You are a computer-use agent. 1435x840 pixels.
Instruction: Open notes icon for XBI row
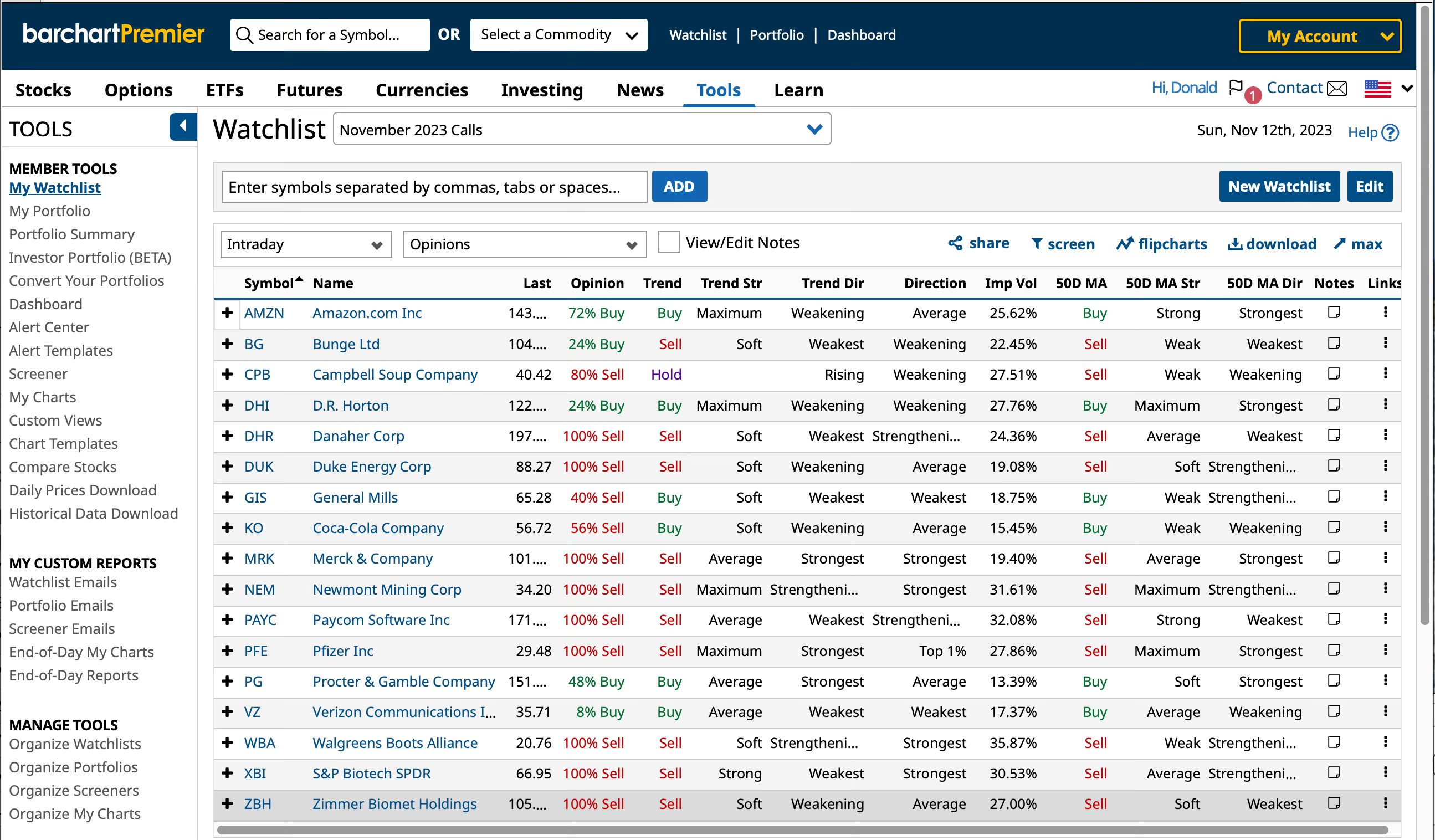pyautogui.click(x=1334, y=773)
